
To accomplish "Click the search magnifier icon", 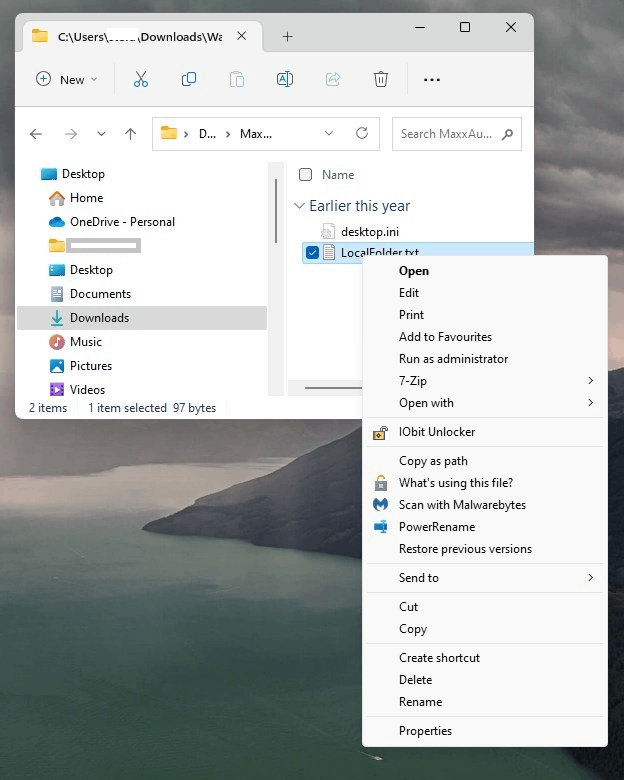I will 507,134.
